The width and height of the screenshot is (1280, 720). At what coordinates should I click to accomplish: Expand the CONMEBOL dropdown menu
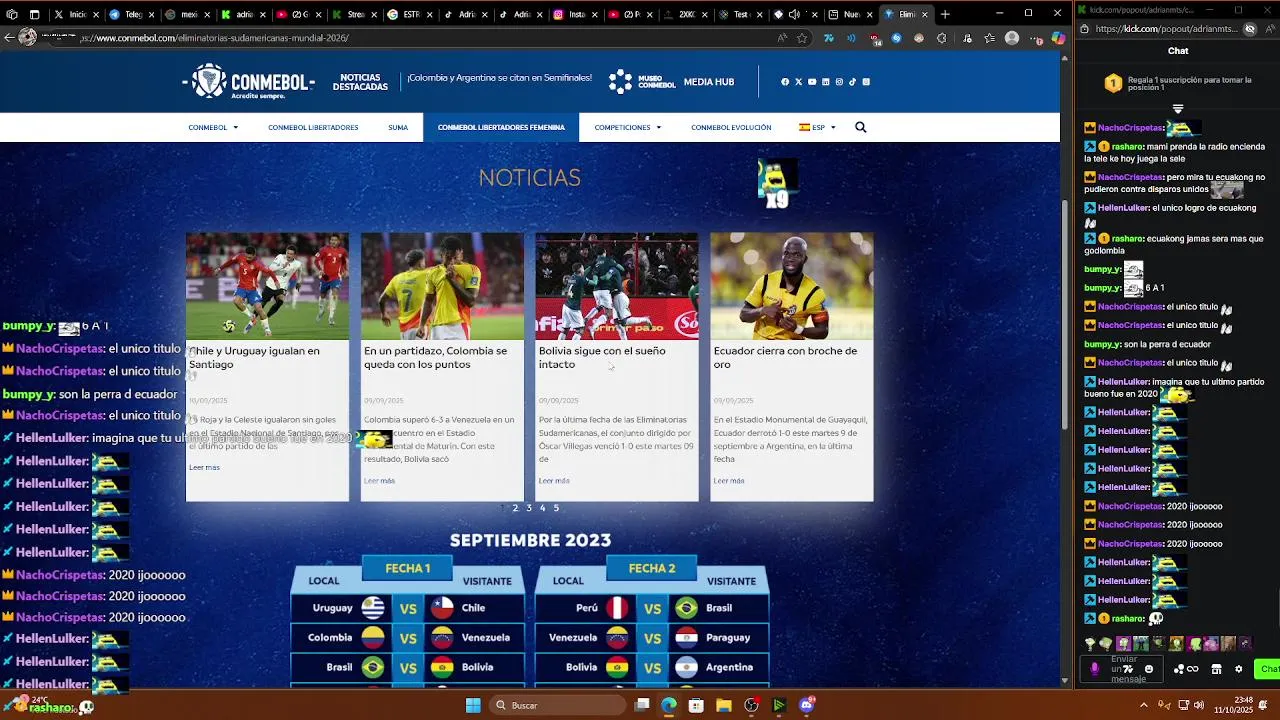(213, 127)
